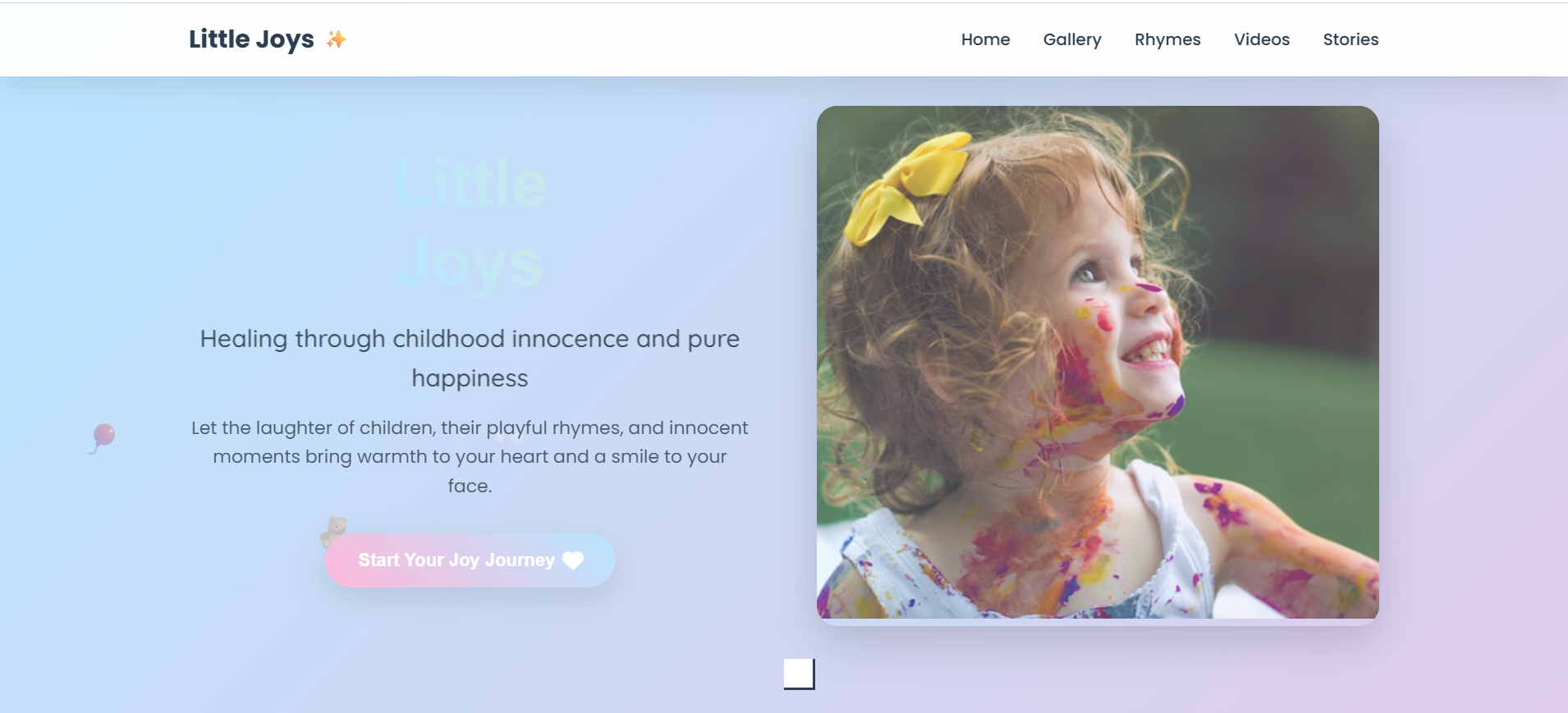Open the Stories nav item
This screenshot has height=713, width=1568.
click(1350, 39)
